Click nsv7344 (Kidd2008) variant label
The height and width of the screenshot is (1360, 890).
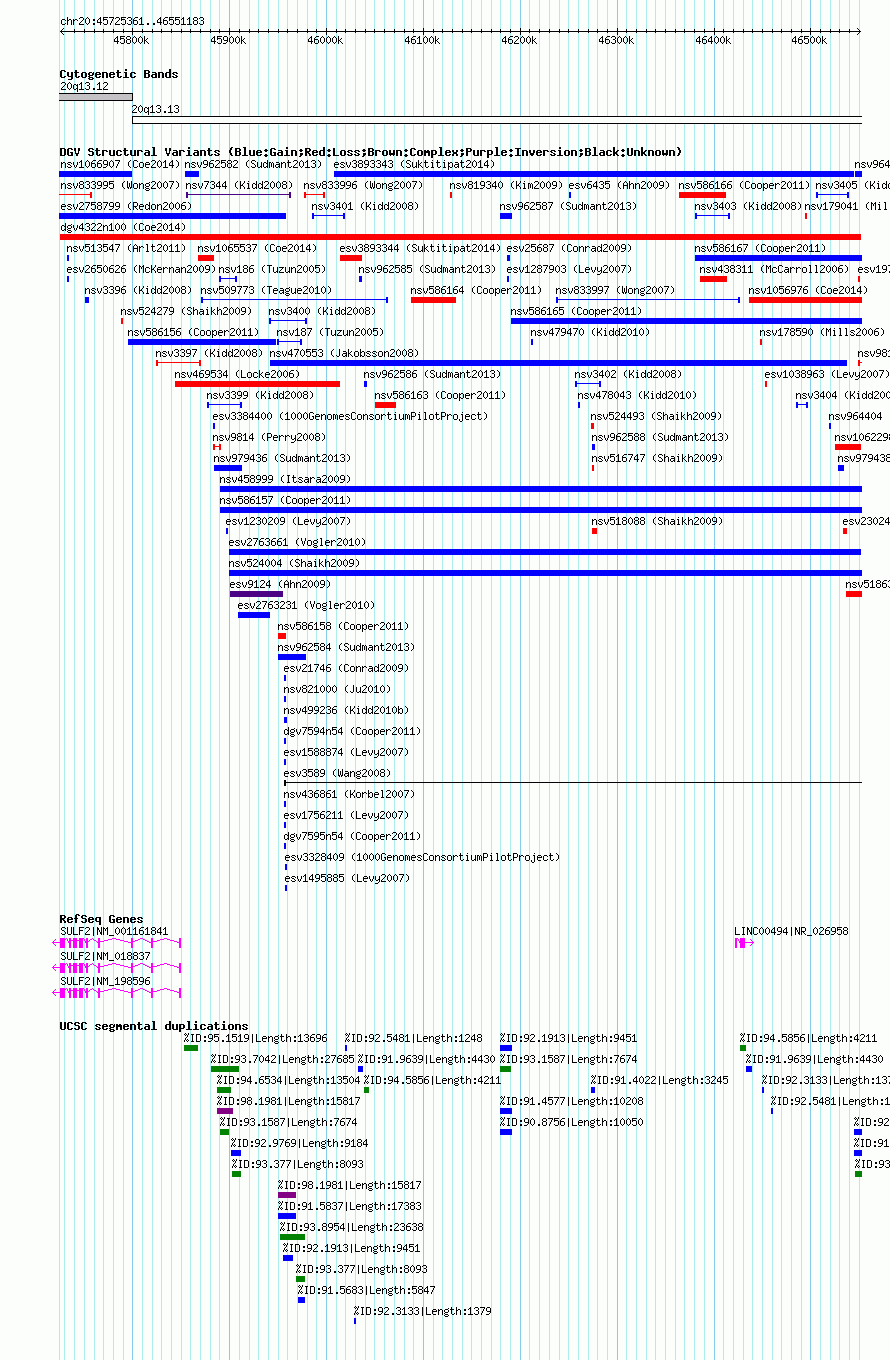(x=239, y=185)
